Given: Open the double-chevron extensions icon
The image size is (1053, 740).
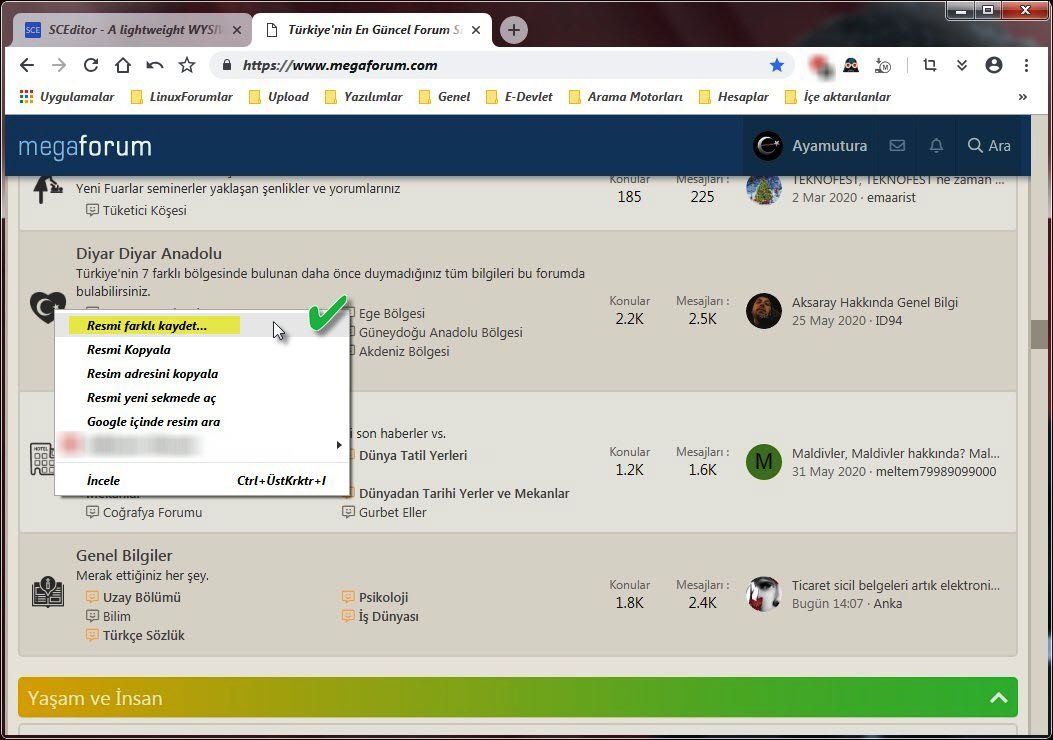Looking at the screenshot, I should (x=962, y=65).
